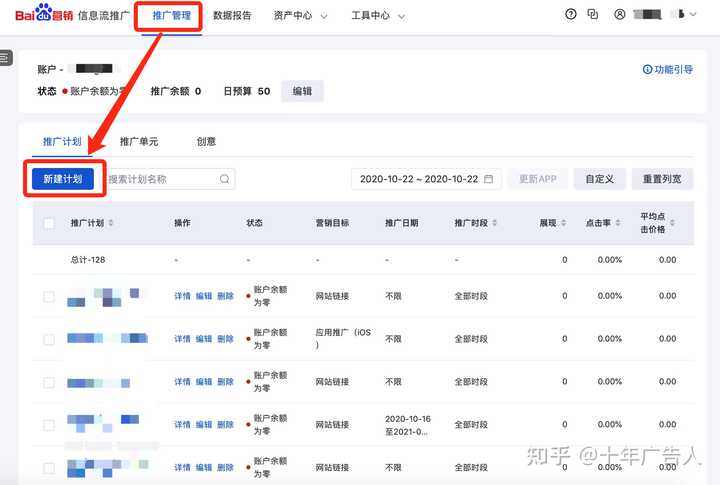Click the 2020-10-16 至2021-0... date cell
The image size is (720, 485).
408,425
